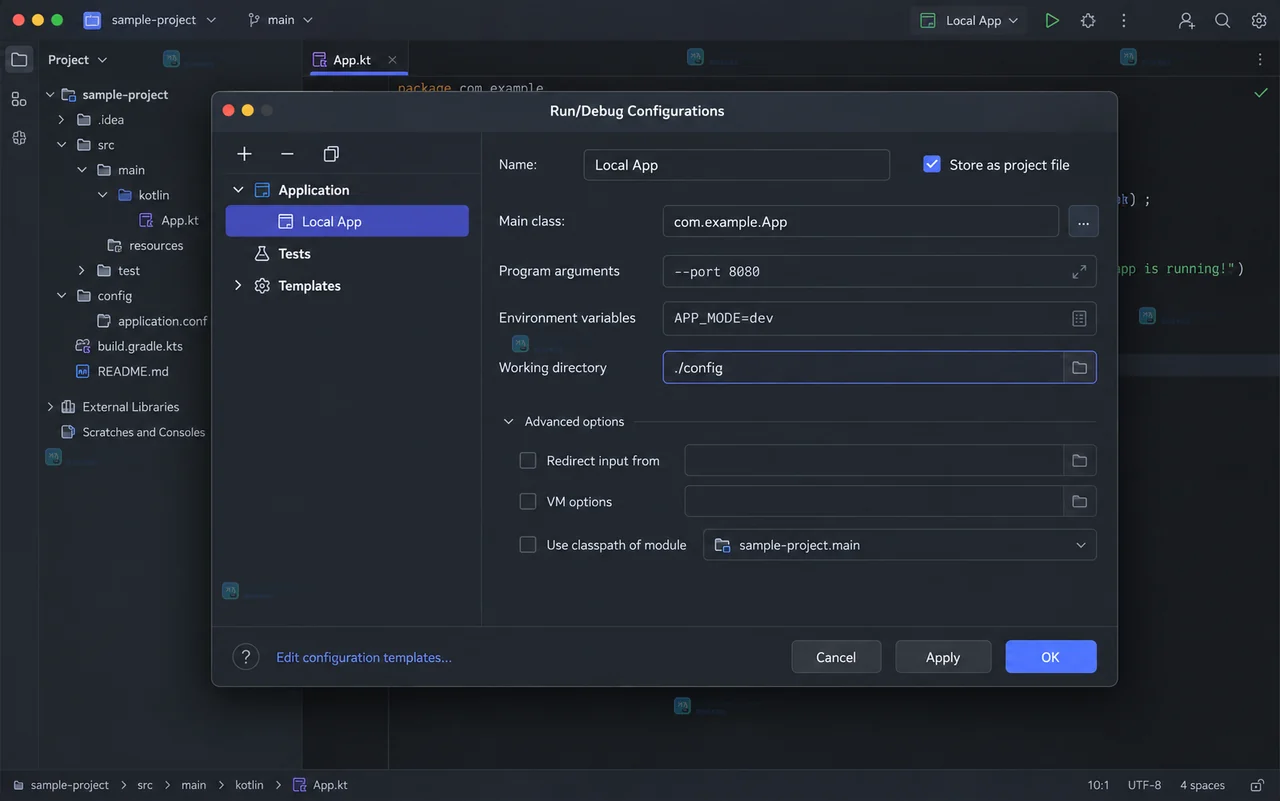Expand the test folder in project tree
The image size is (1280, 801).
82,271
